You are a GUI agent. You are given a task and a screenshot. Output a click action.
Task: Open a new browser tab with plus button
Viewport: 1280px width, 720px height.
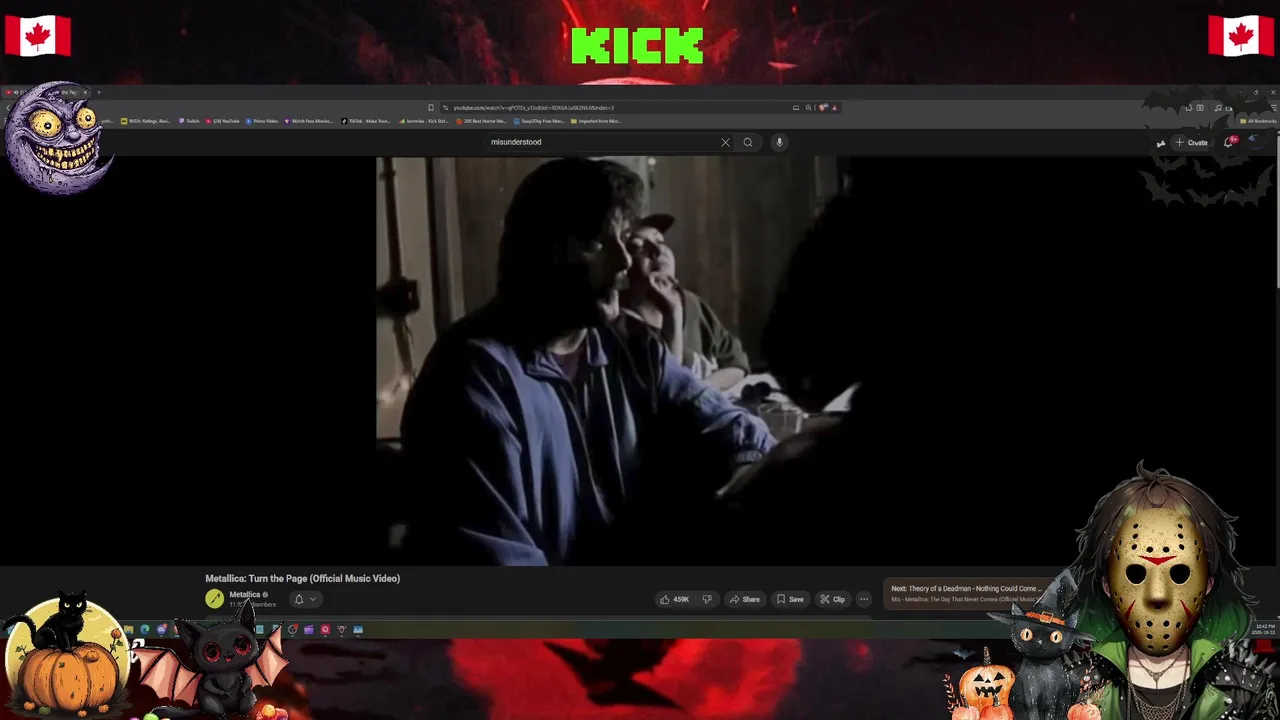pyautogui.click(x=98, y=93)
